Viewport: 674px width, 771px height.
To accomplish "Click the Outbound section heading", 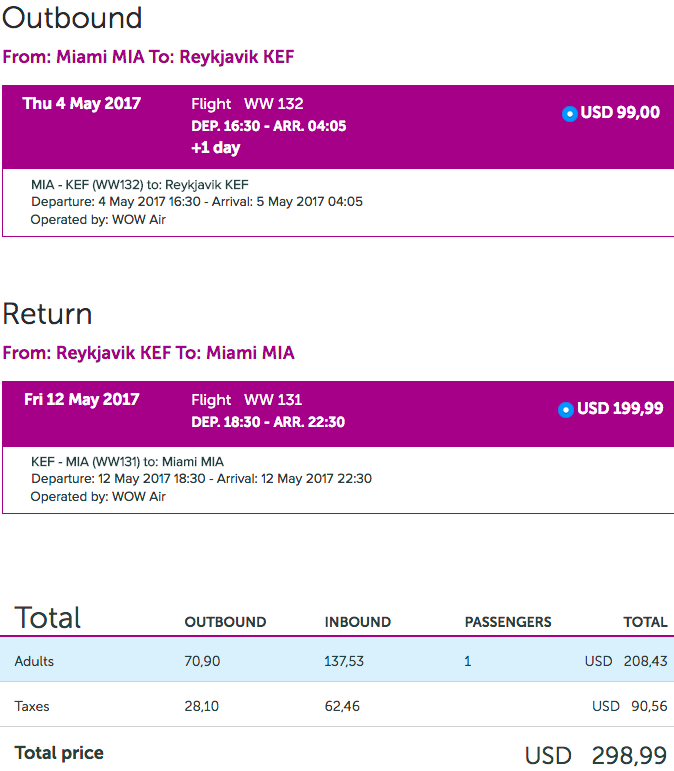I will click(x=72, y=18).
